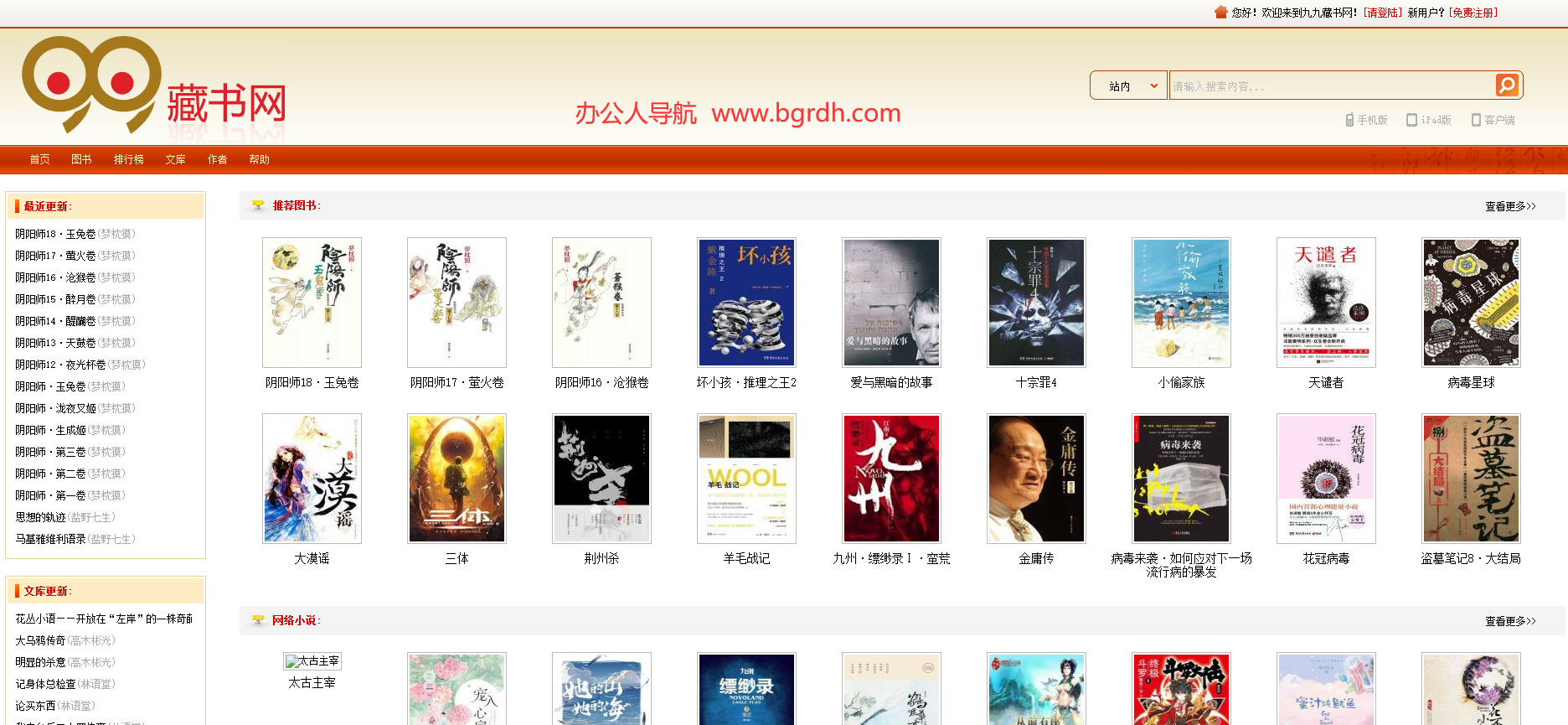Click the 小偷家族 title link
1568x725 pixels.
click(x=1181, y=382)
